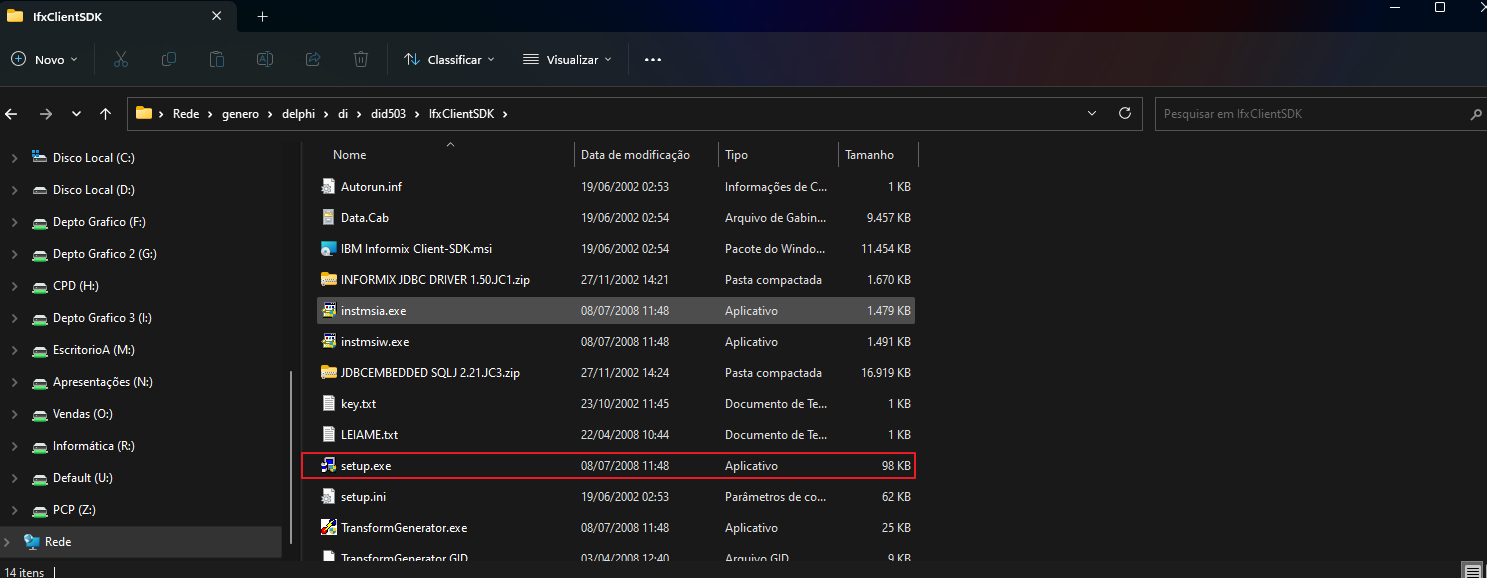Expand the Rede node in sidebar
This screenshot has width=1487, height=578.
[x=9, y=542]
